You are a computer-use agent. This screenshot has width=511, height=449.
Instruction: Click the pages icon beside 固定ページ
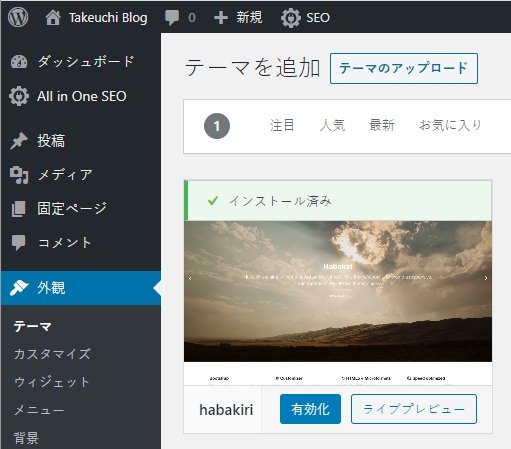tap(18, 209)
